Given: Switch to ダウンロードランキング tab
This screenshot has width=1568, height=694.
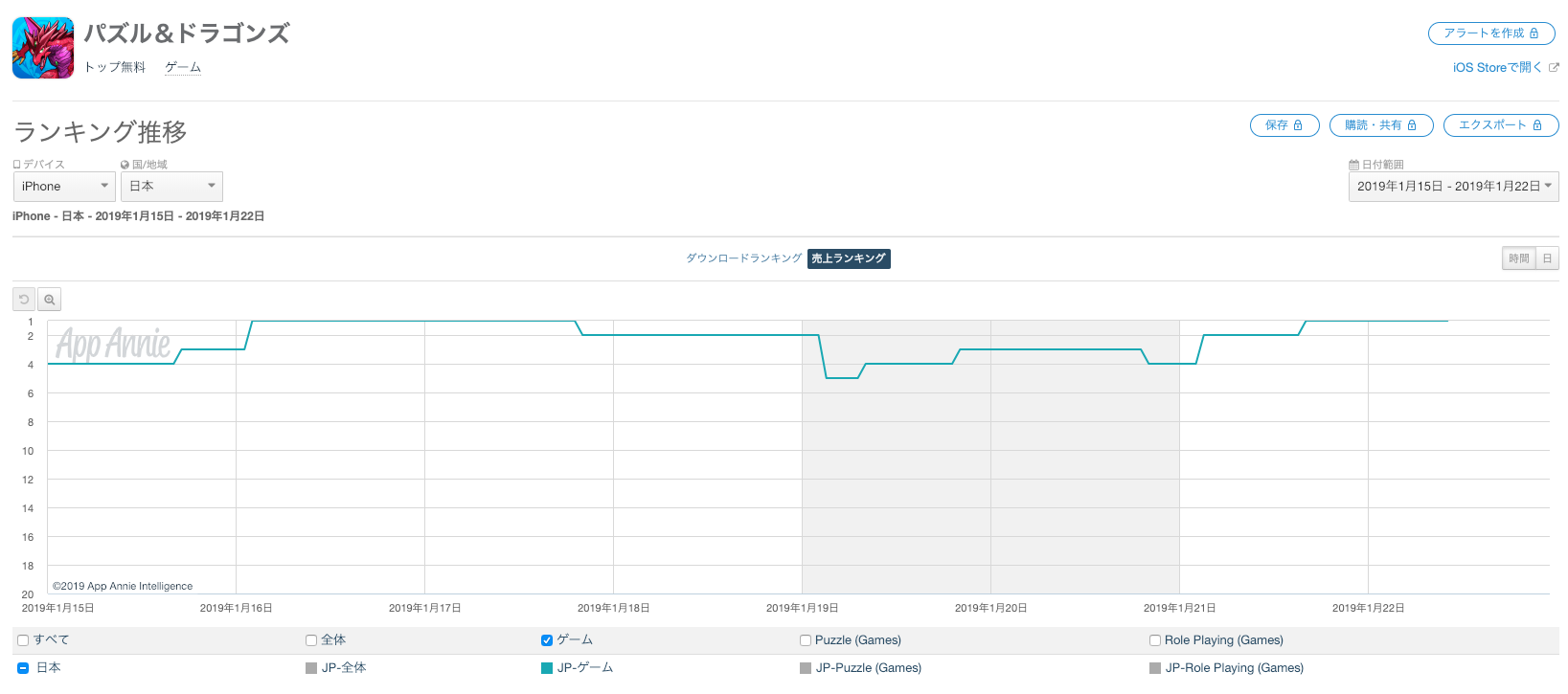Looking at the screenshot, I should pos(743,258).
